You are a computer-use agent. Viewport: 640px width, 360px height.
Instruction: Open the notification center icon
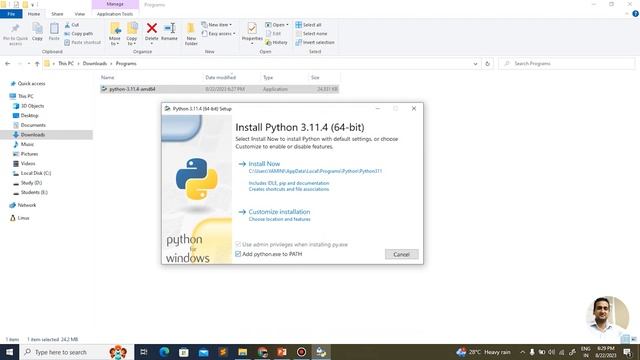click(628, 352)
